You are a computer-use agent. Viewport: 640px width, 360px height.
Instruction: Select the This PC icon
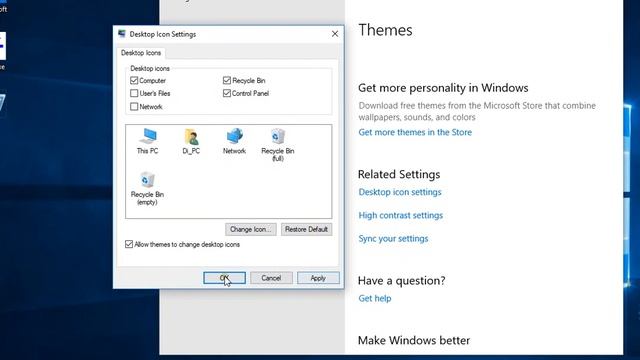point(147,141)
